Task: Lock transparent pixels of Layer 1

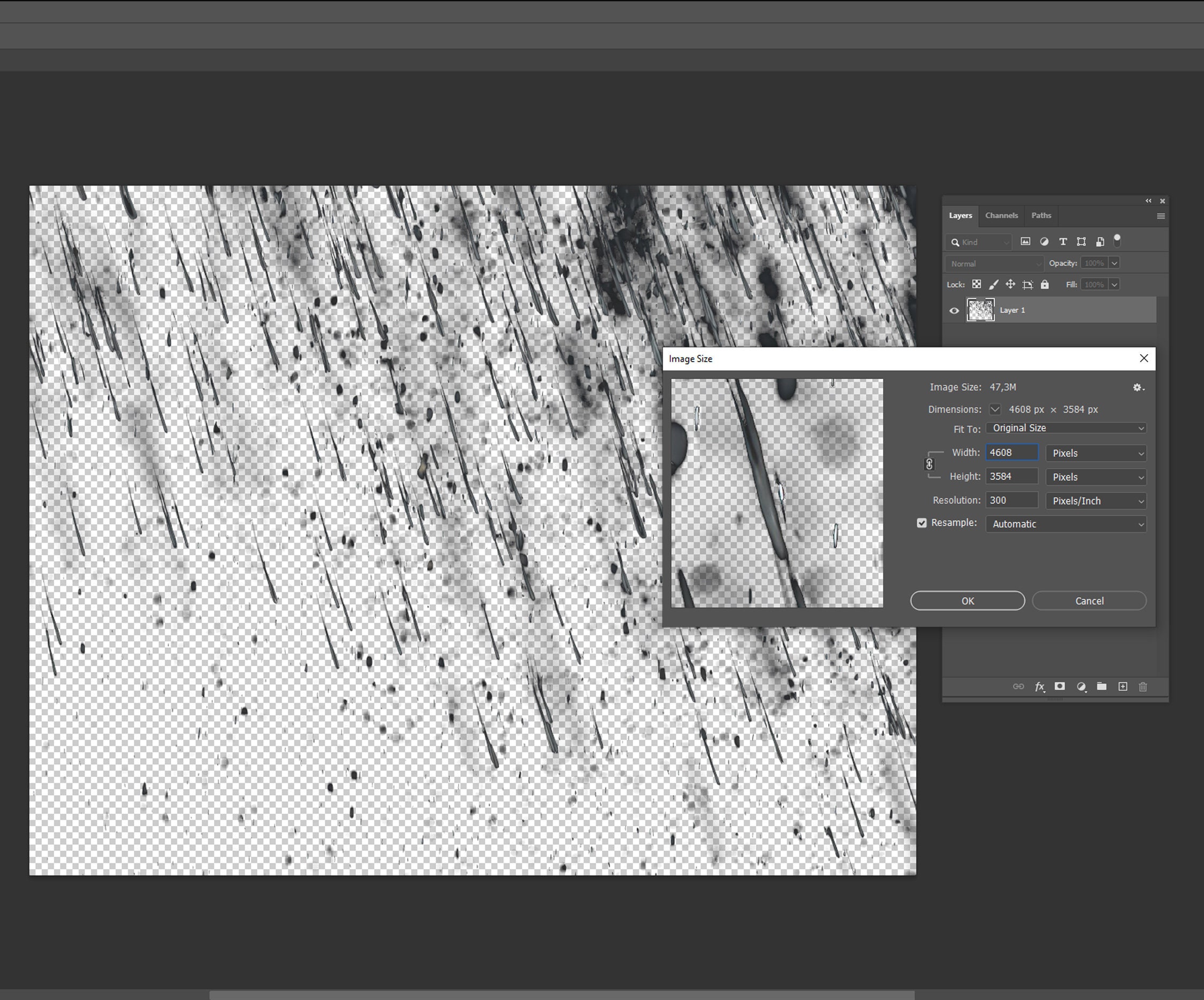Action: pos(977,285)
